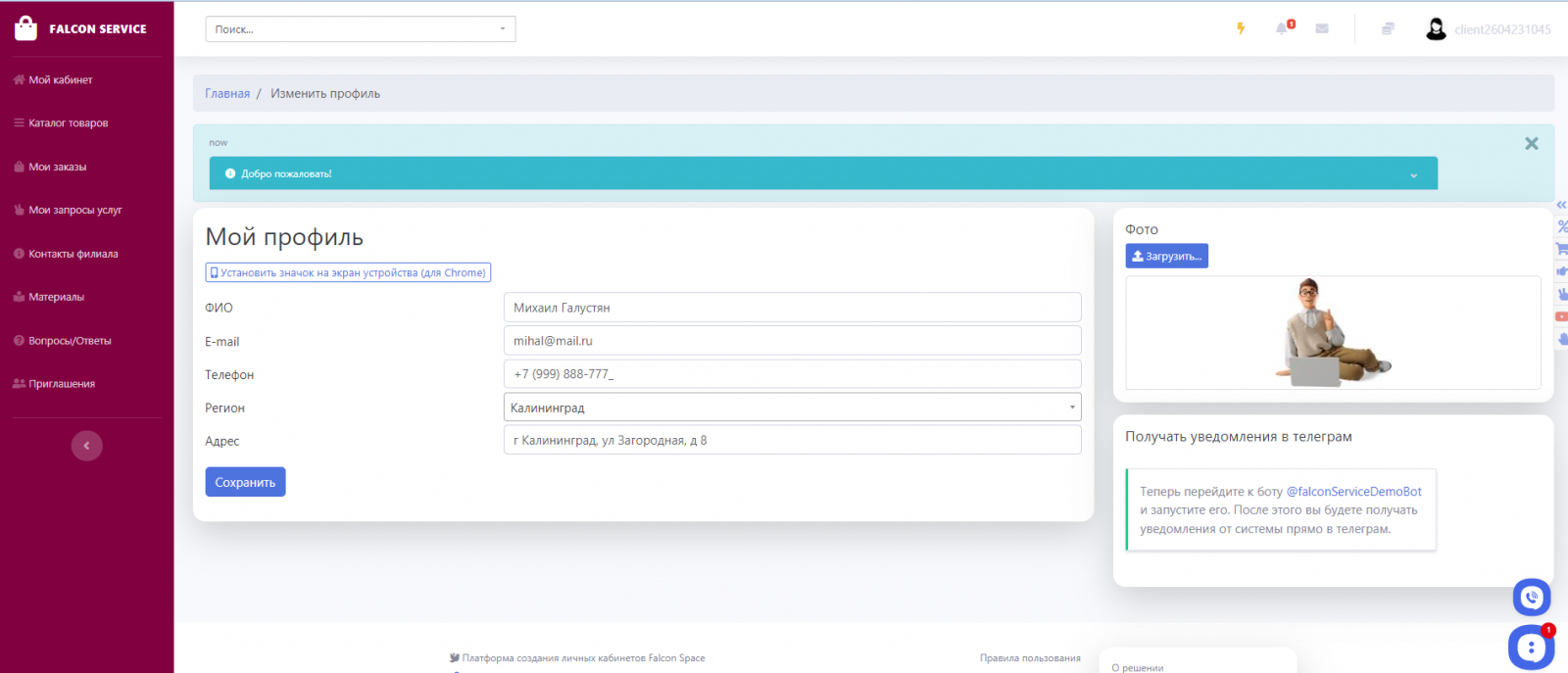
Task: Open "Мои запросы услуг" menu item
Action: pyautogui.click(x=68, y=211)
